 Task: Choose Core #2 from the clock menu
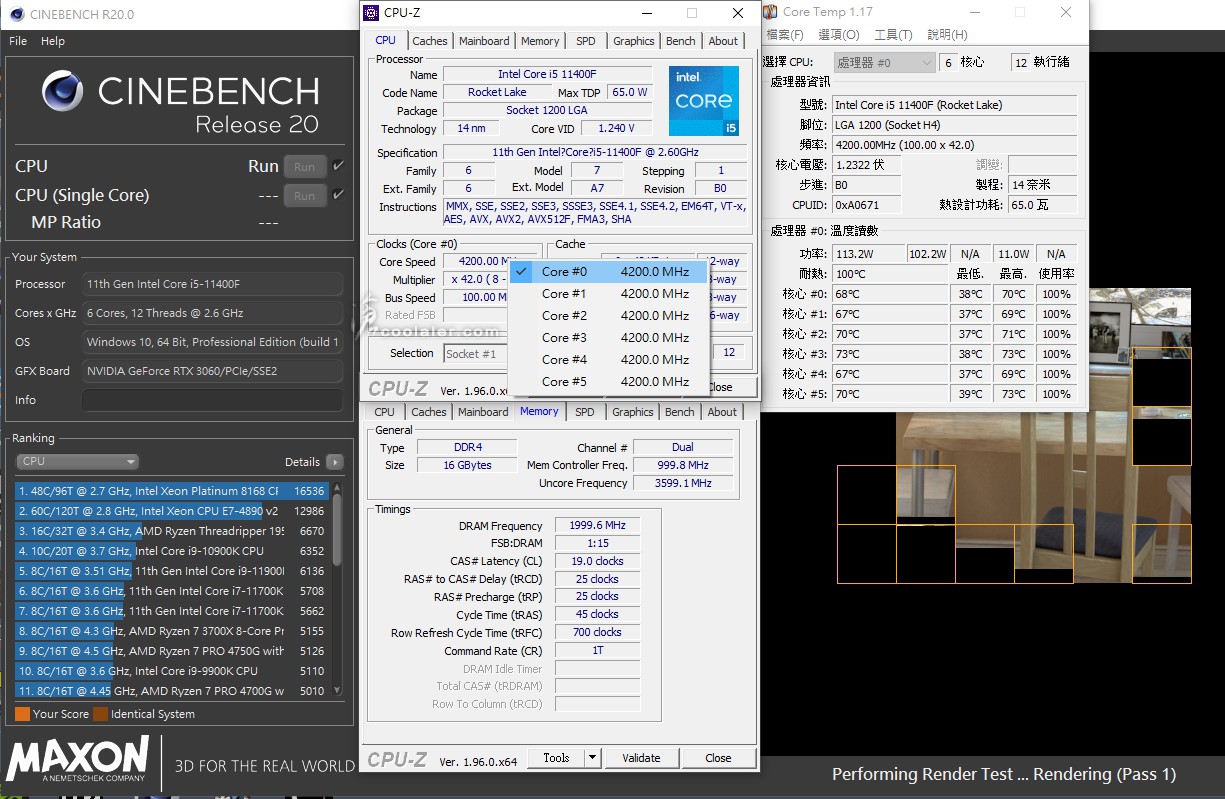[609, 315]
